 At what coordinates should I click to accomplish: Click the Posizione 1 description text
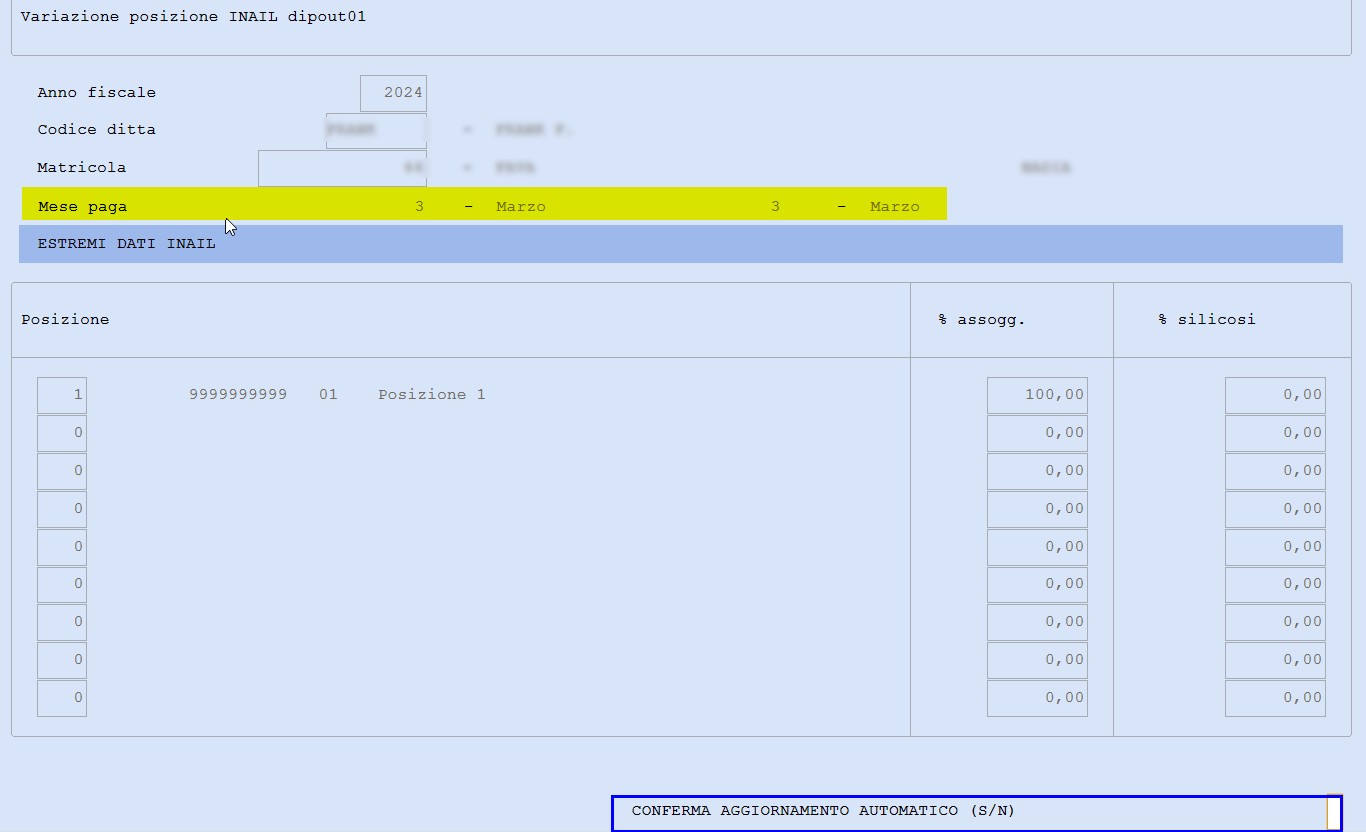432,395
